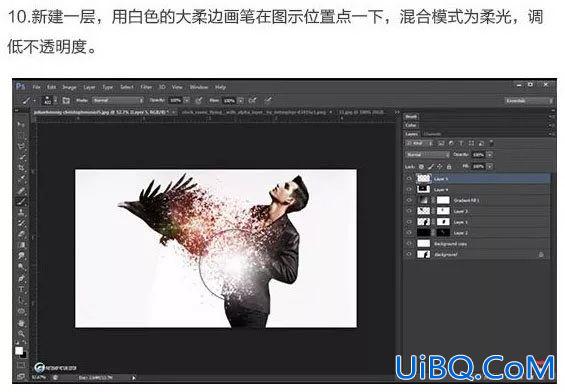The image size is (565, 392).
Task: Click the foreground color swatch
Action: (x=18, y=351)
